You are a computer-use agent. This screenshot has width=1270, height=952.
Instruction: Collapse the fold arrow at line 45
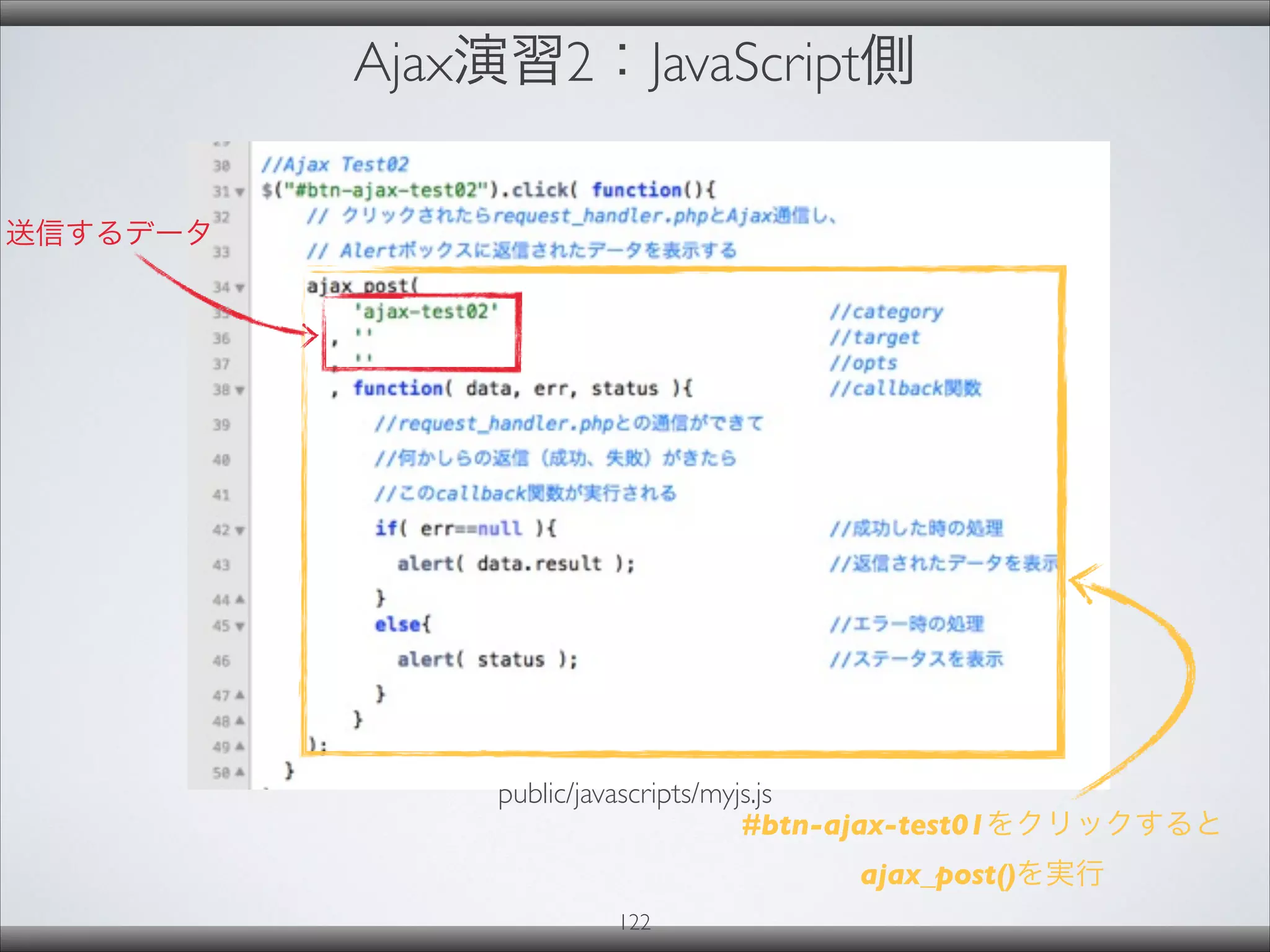240,627
